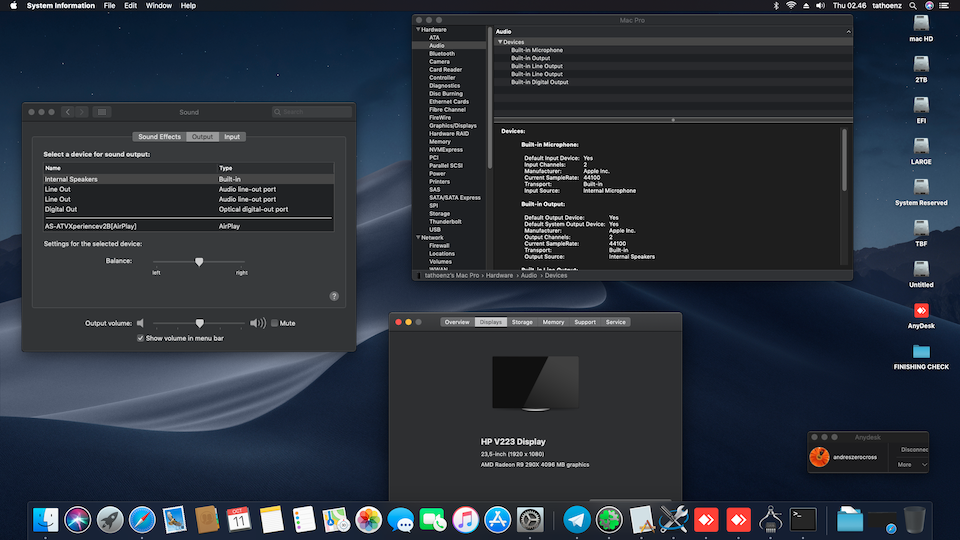
Task: Open the Storage tab in About This Mac
Action: 522,322
